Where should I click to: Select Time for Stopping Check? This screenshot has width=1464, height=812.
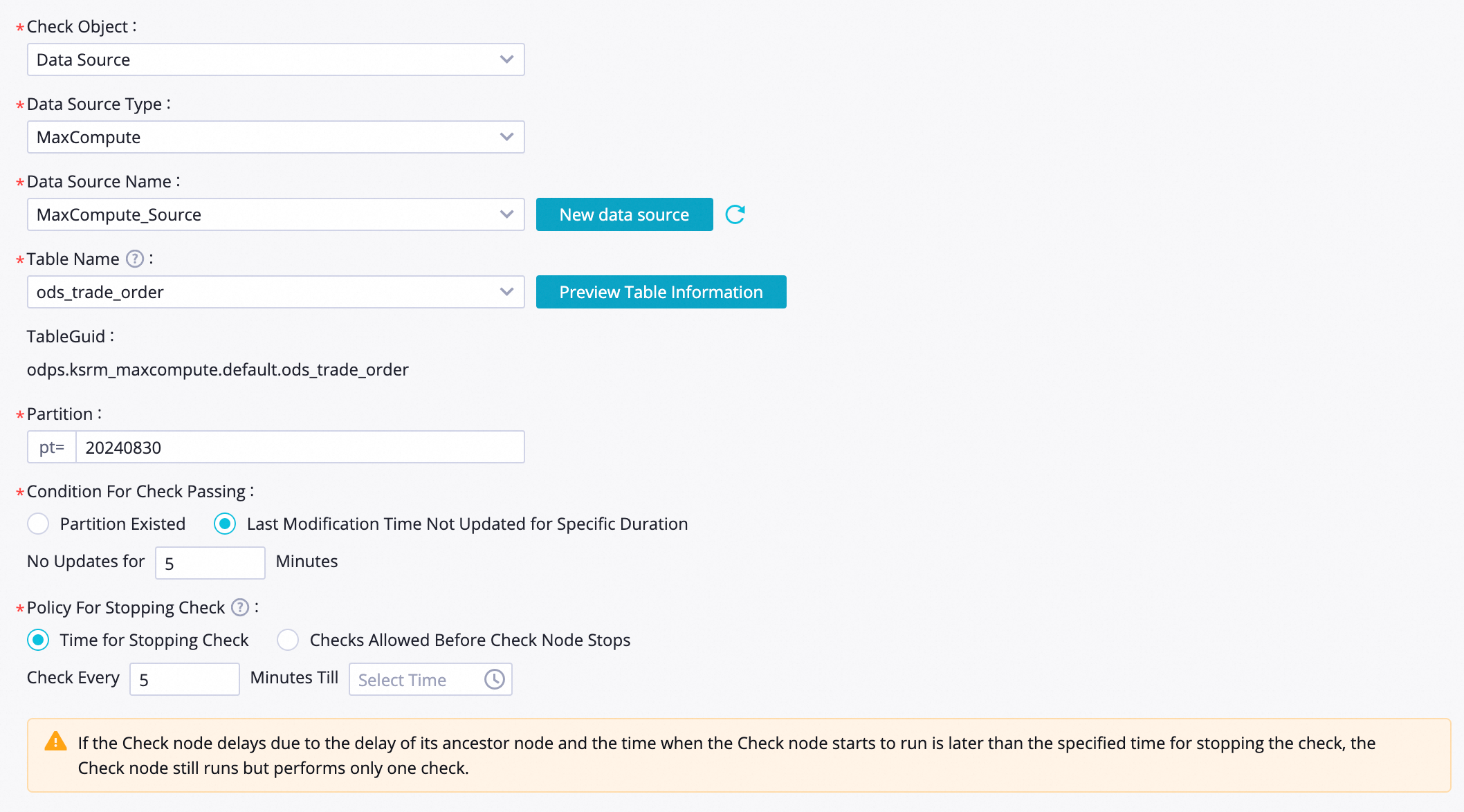click(38, 640)
